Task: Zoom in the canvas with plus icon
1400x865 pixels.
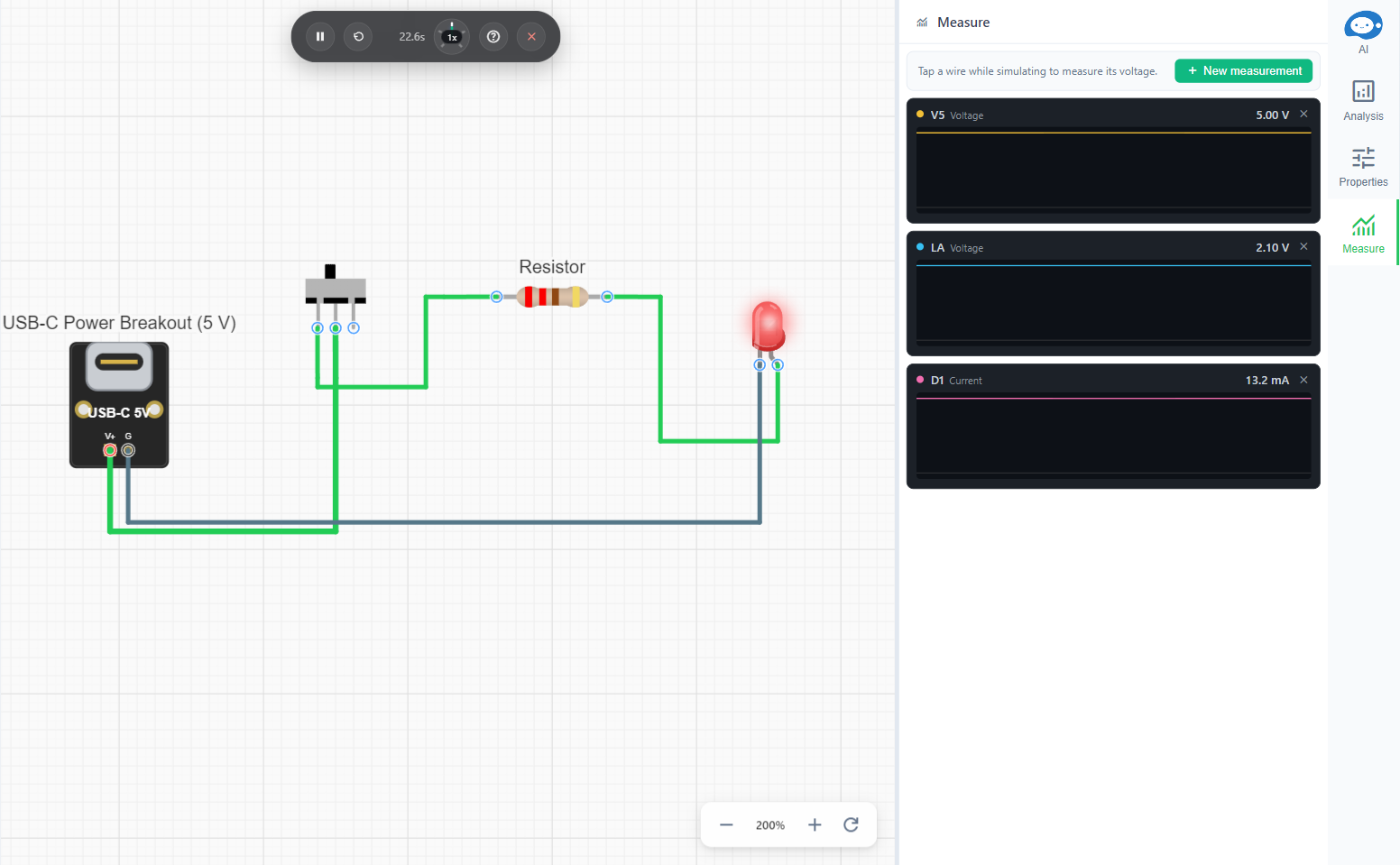Action: pos(815,824)
